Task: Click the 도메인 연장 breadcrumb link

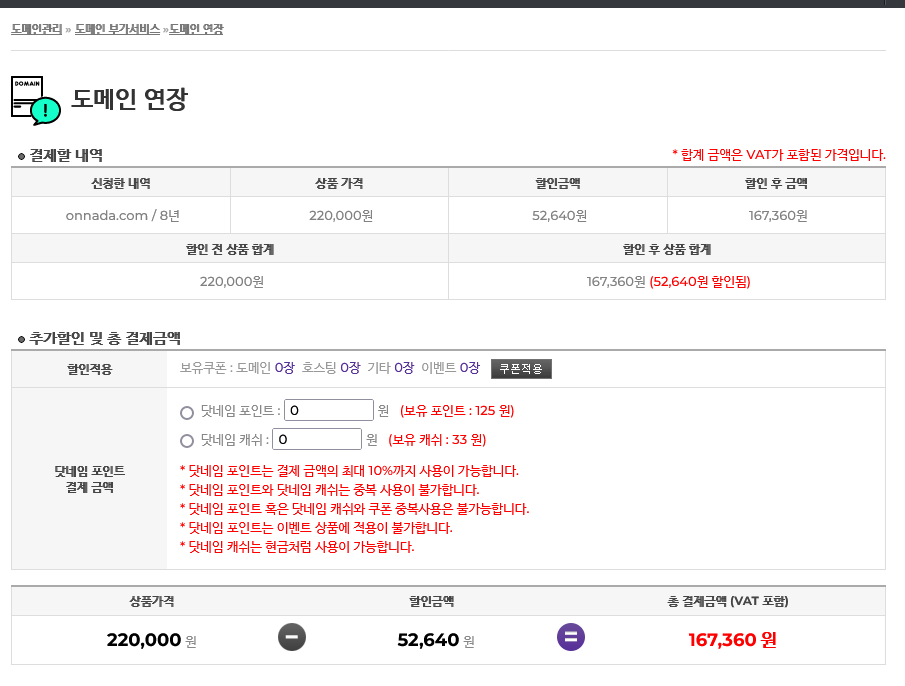Action: pyautogui.click(x=196, y=30)
